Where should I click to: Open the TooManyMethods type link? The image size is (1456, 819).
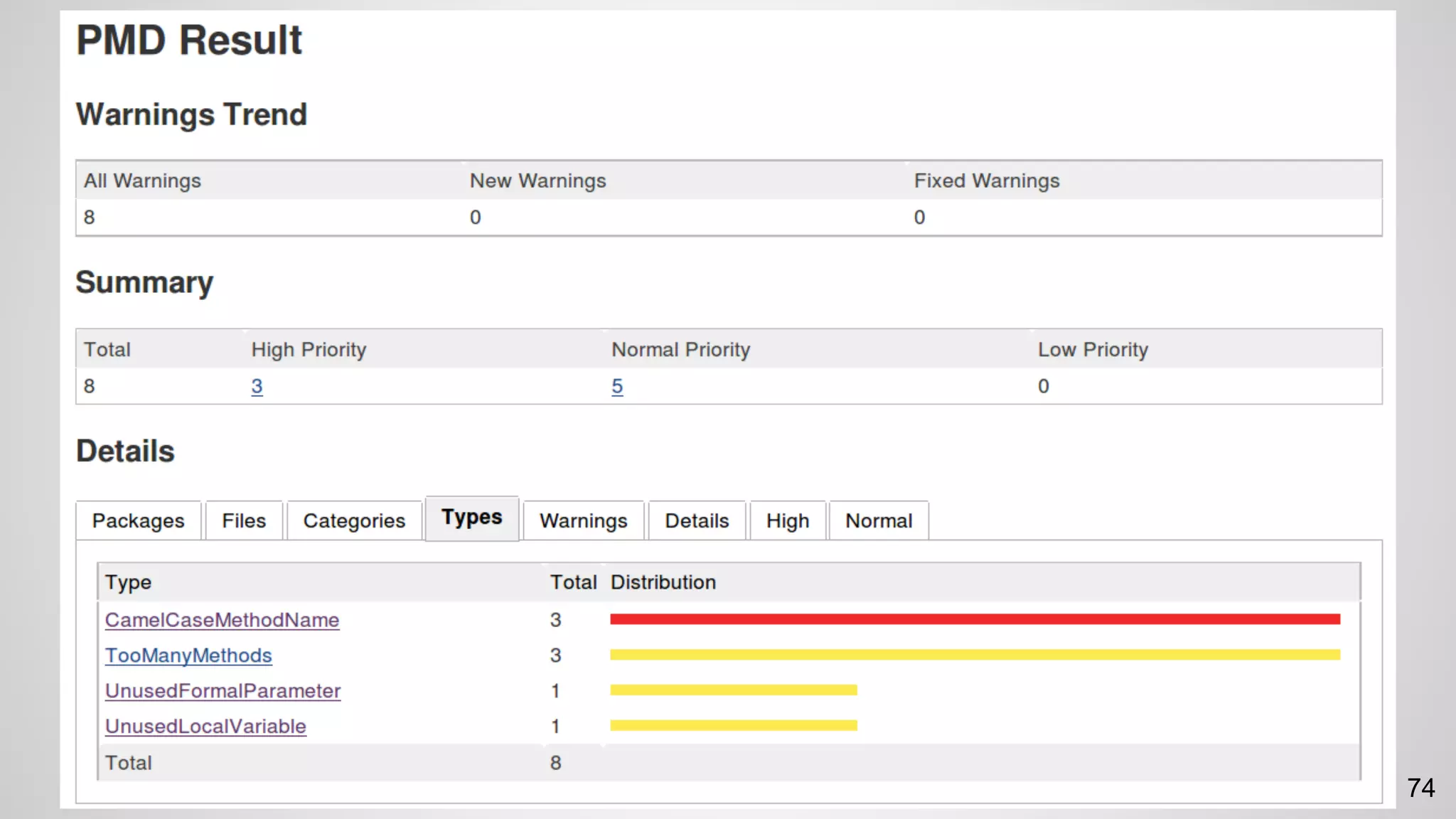click(x=188, y=655)
